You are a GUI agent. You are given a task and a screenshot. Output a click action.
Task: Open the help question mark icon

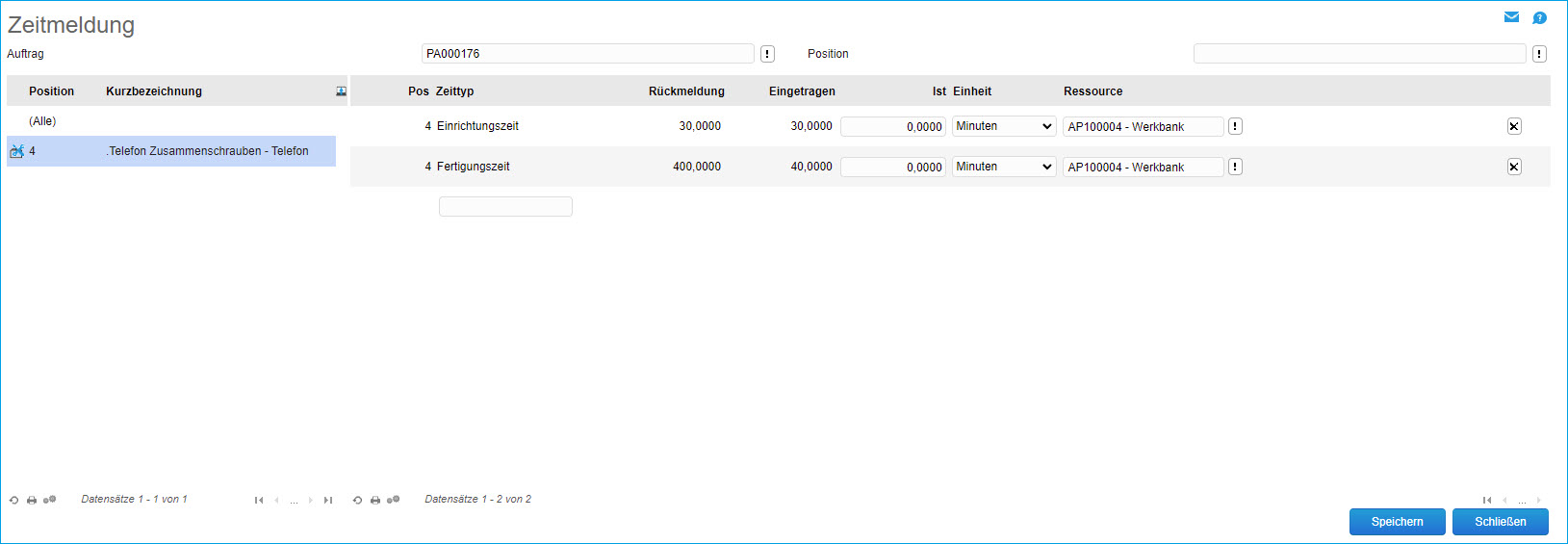(x=1539, y=18)
